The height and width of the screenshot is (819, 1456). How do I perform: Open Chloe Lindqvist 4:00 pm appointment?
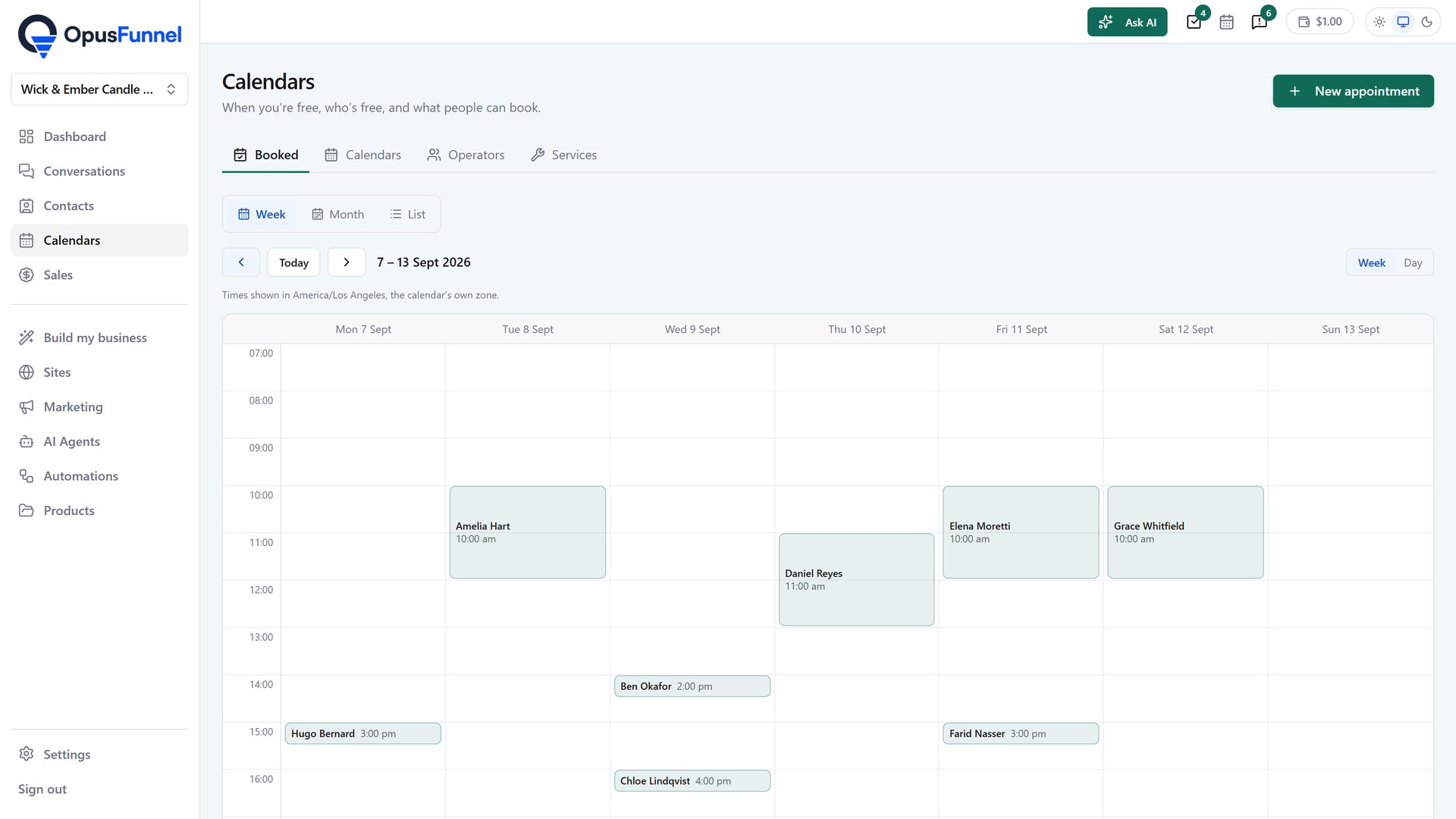[692, 781]
